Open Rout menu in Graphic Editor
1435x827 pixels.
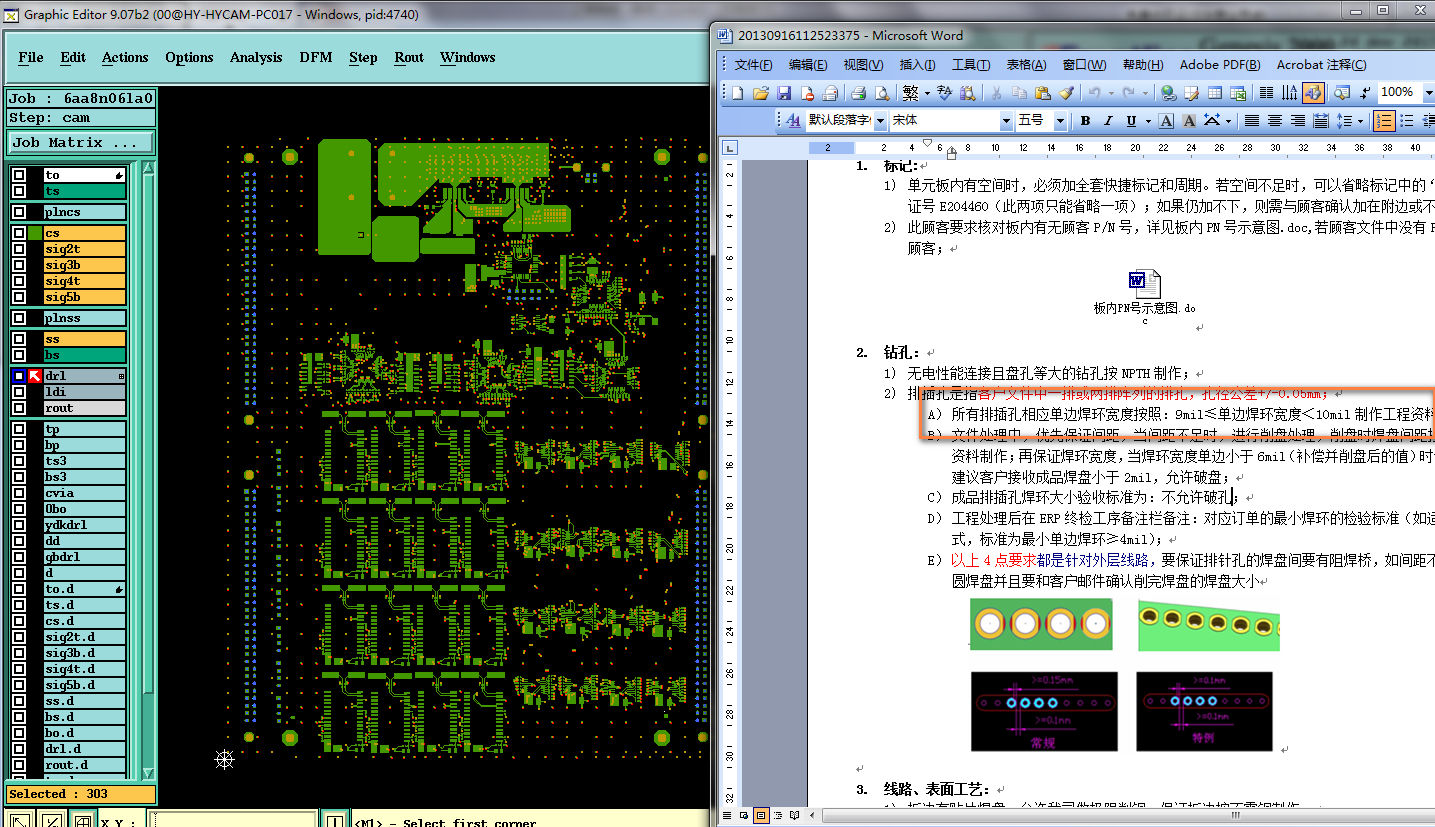[409, 57]
